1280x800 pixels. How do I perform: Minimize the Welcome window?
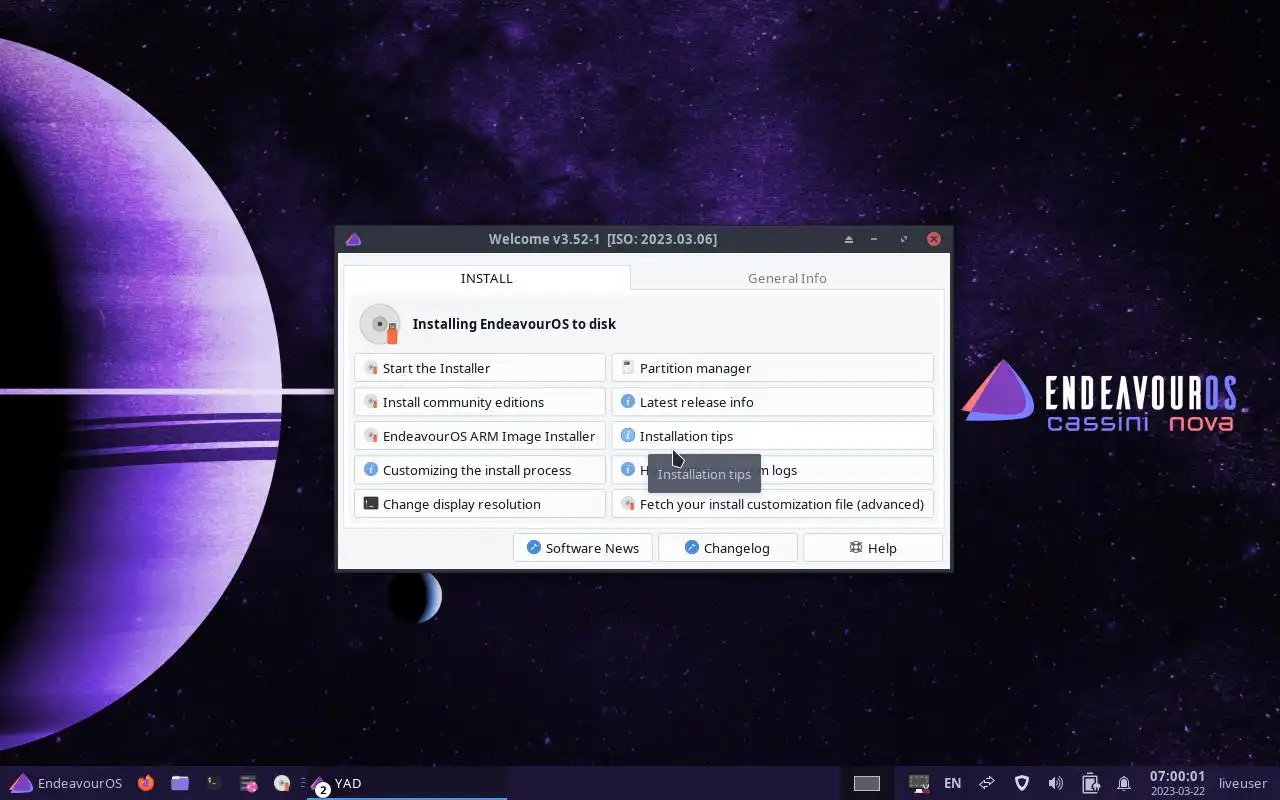point(874,239)
